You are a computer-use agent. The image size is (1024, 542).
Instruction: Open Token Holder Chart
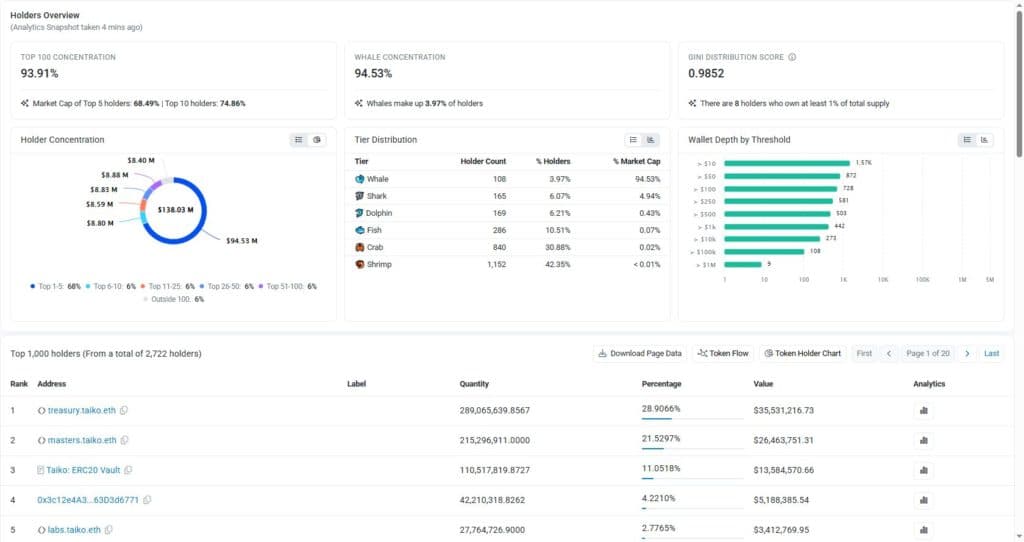[x=803, y=353]
